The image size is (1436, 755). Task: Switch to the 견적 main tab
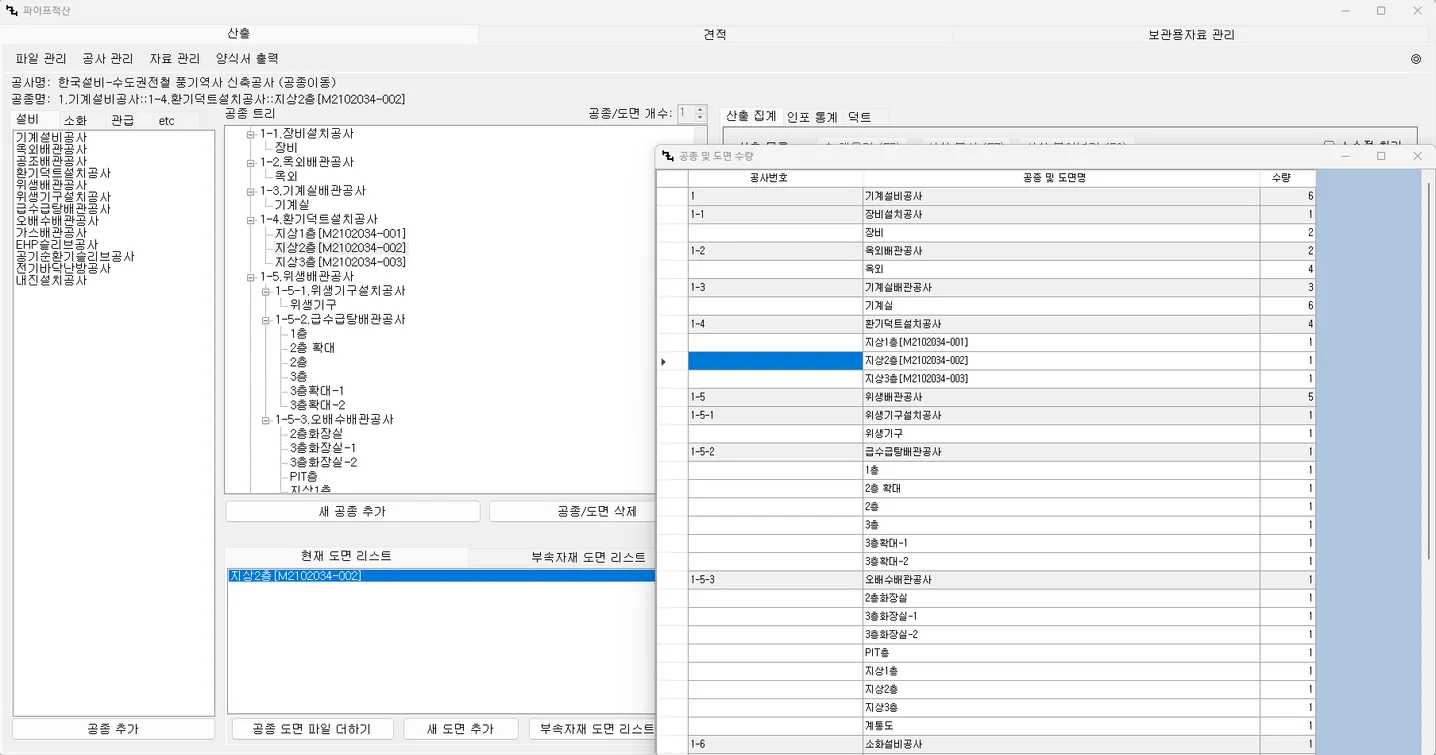coord(715,34)
